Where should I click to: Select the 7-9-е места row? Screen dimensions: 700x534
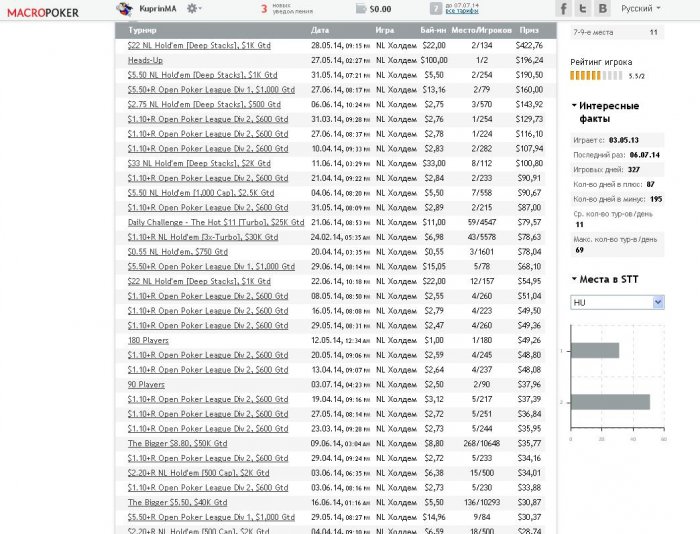(x=617, y=32)
